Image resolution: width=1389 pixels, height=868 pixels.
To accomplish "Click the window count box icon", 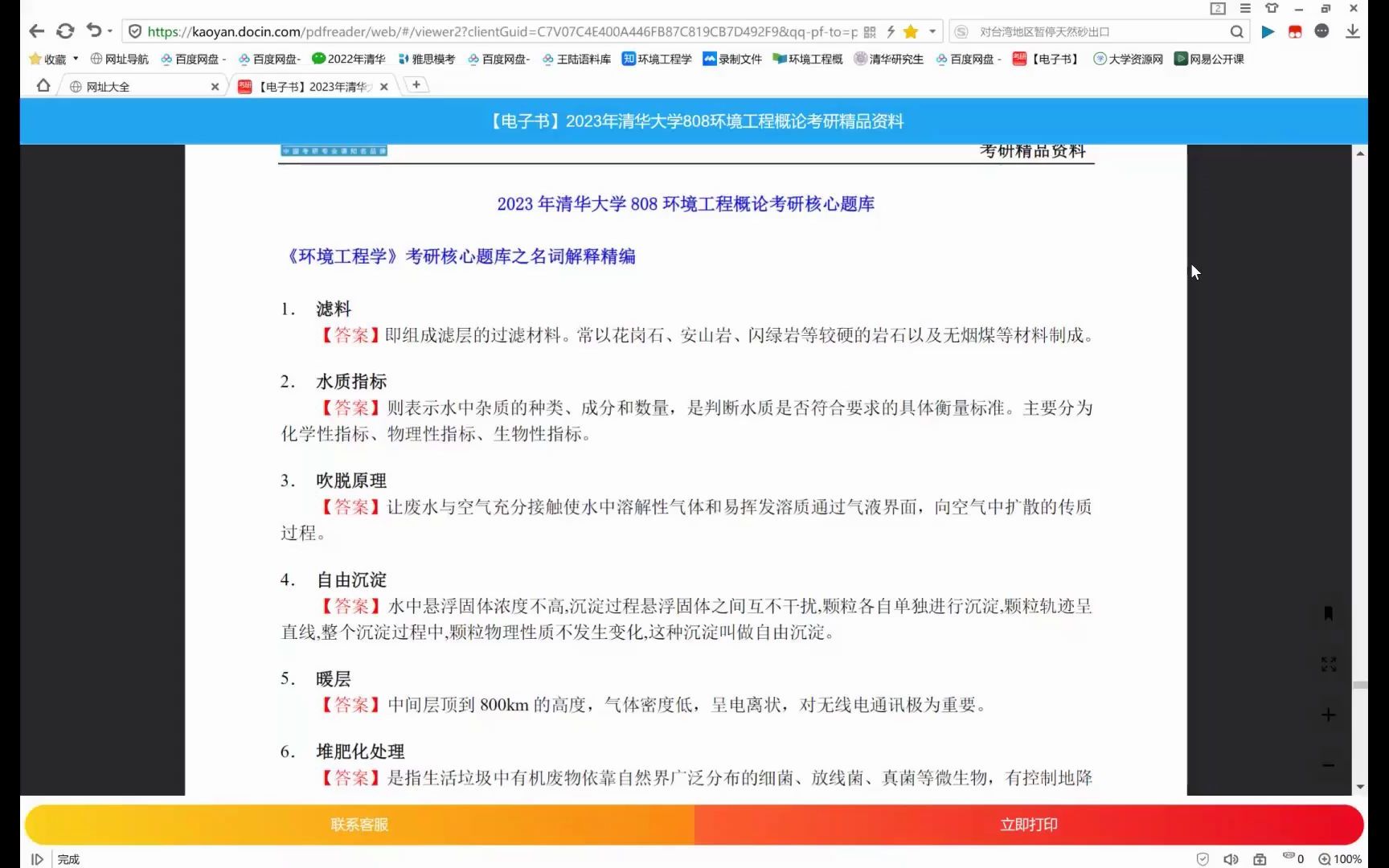I will (1218, 8).
